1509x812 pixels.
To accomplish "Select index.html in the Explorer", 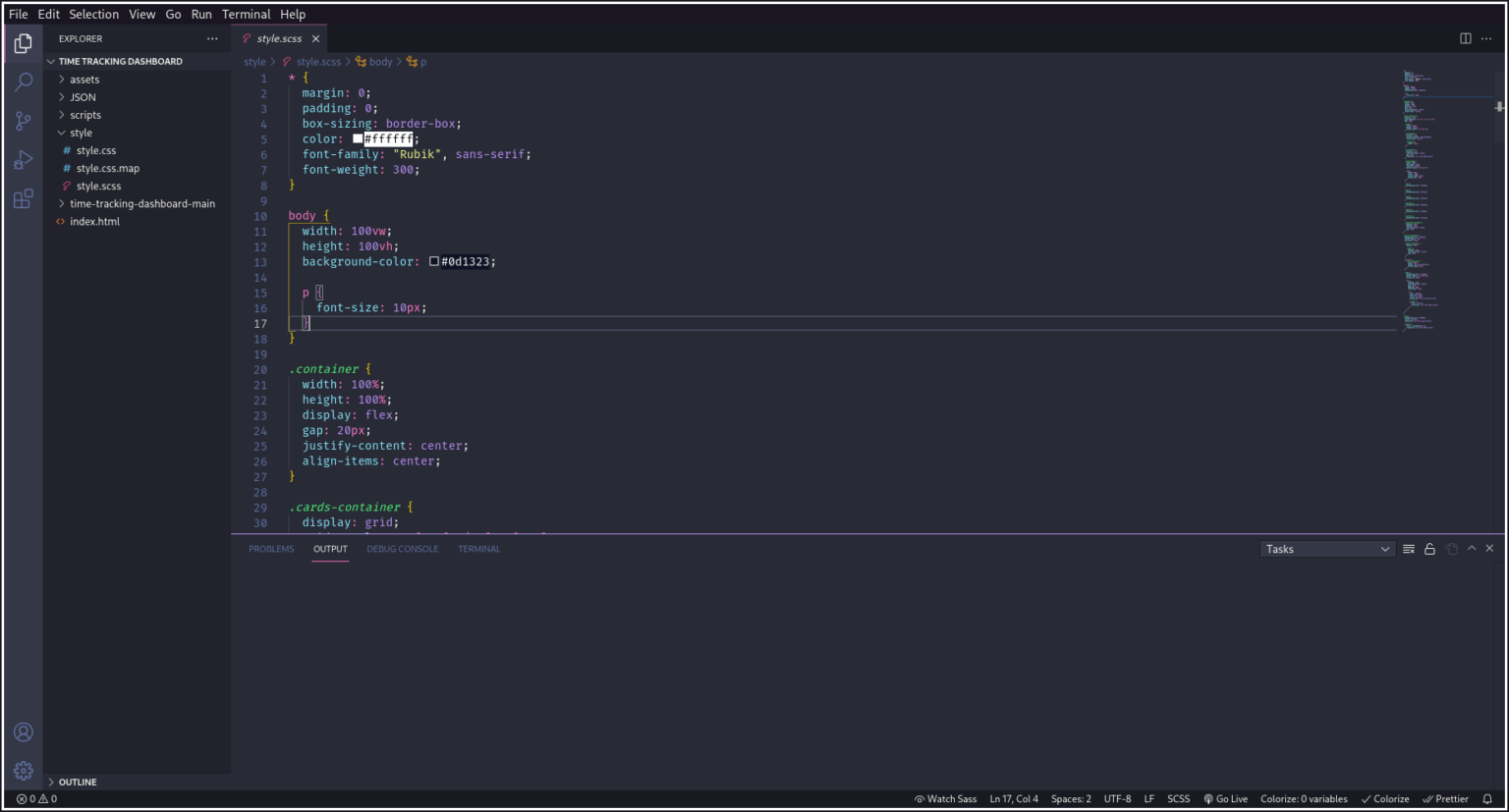I will pos(94,221).
